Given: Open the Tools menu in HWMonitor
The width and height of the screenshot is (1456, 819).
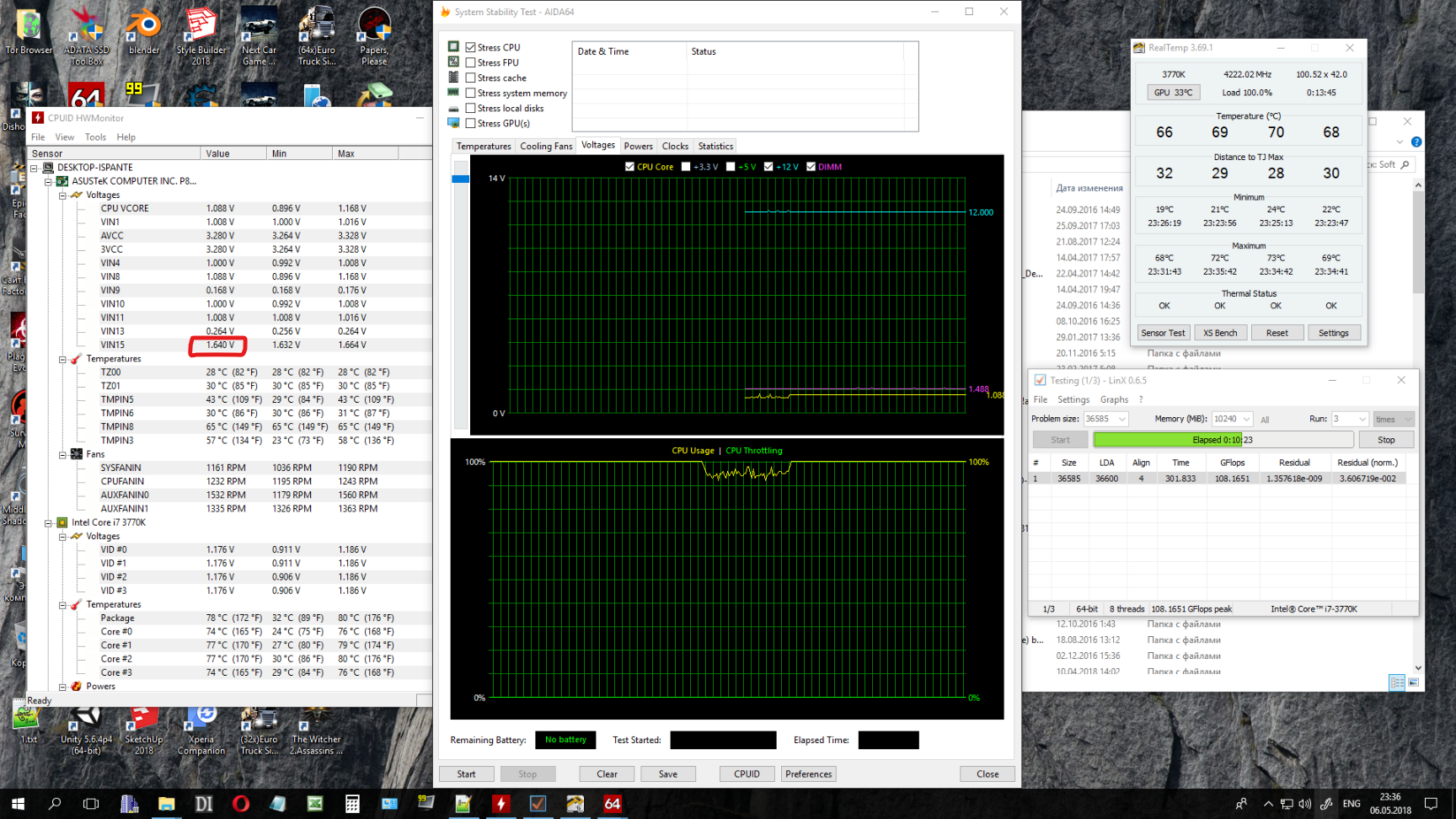Looking at the screenshot, I should 95,137.
